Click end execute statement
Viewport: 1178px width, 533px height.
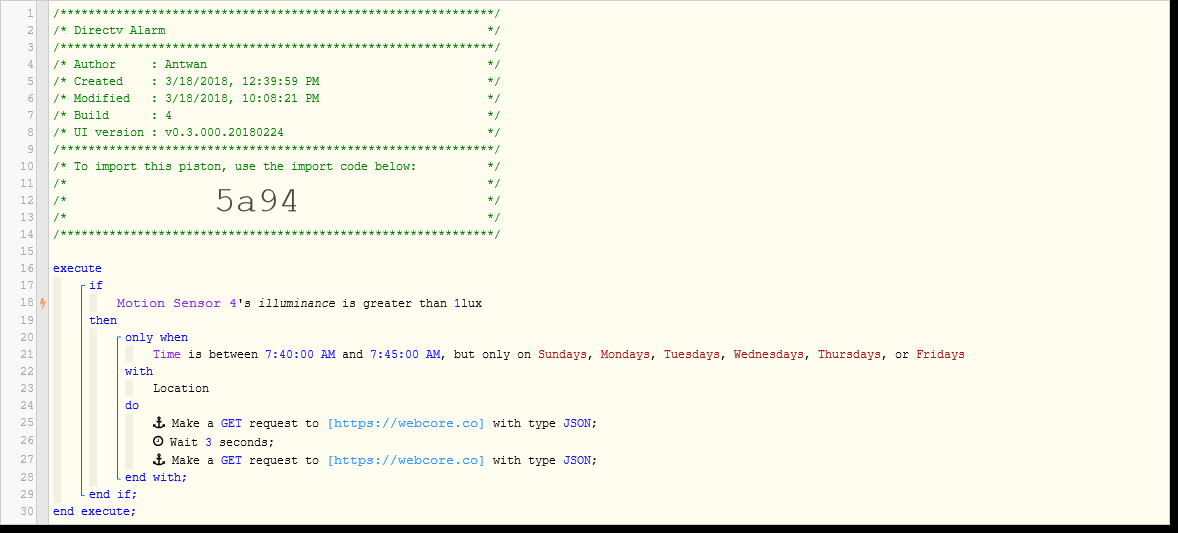pyautogui.click(x=95, y=511)
